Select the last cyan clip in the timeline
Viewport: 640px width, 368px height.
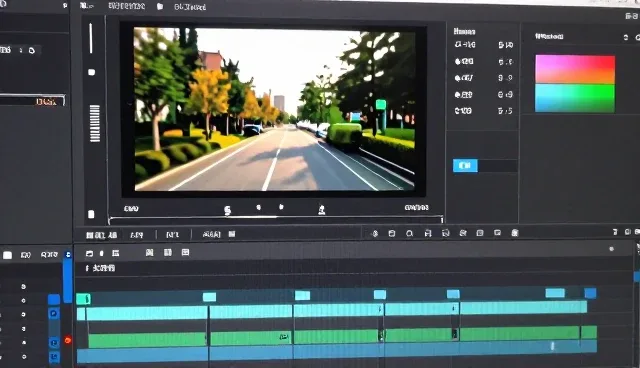pyautogui.click(x=524, y=308)
